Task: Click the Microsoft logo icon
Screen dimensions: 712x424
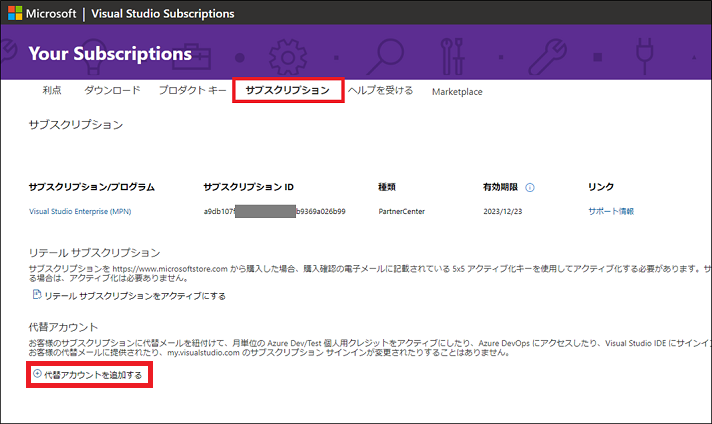Action: [15, 13]
